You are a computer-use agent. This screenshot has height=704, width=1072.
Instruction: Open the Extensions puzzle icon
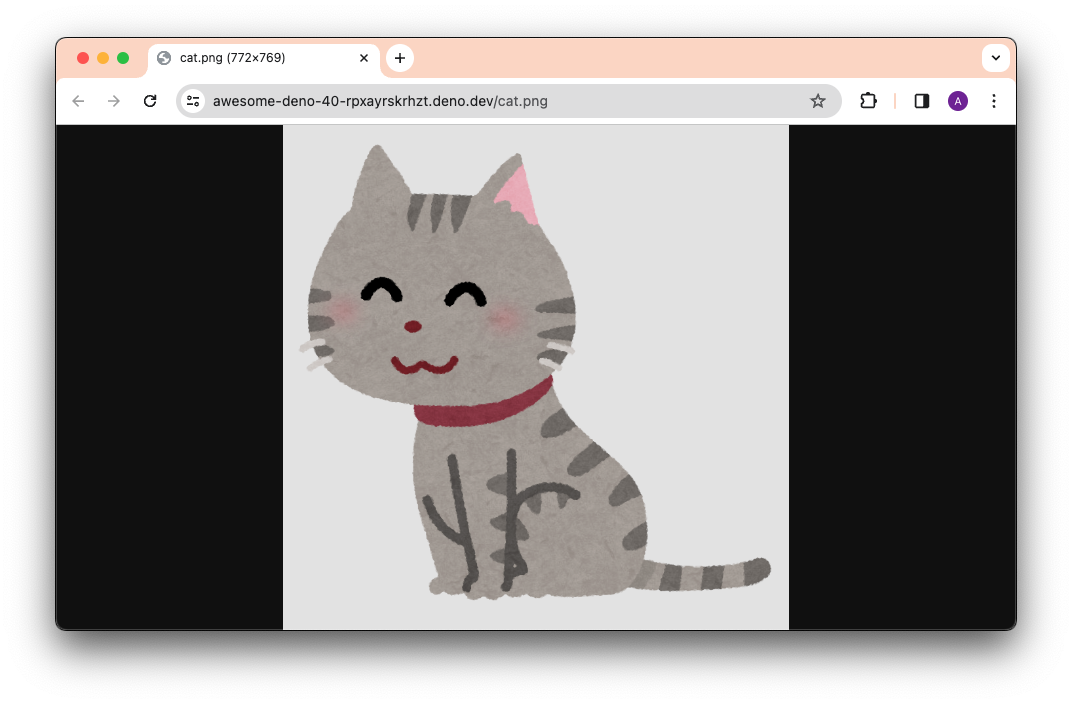coord(868,101)
